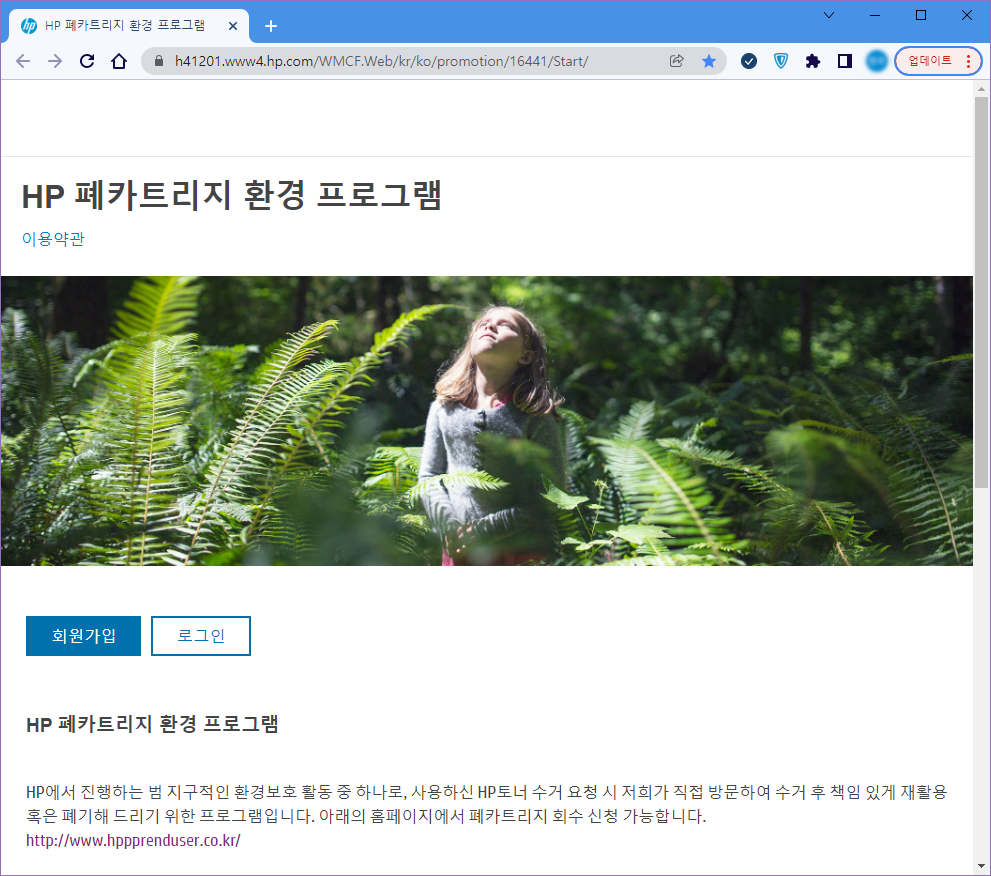The width and height of the screenshot is (991, 876).
Task: Open the 이용약관 terms link
Action: [53, 239]
